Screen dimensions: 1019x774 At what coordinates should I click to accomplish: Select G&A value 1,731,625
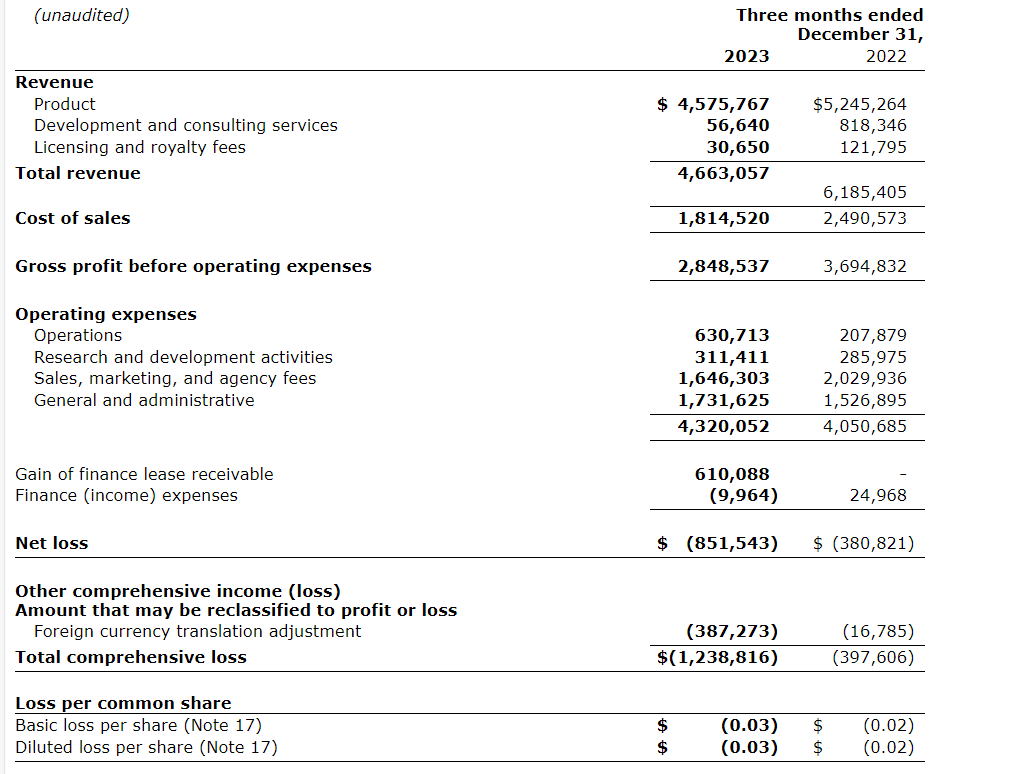(723, 400)
